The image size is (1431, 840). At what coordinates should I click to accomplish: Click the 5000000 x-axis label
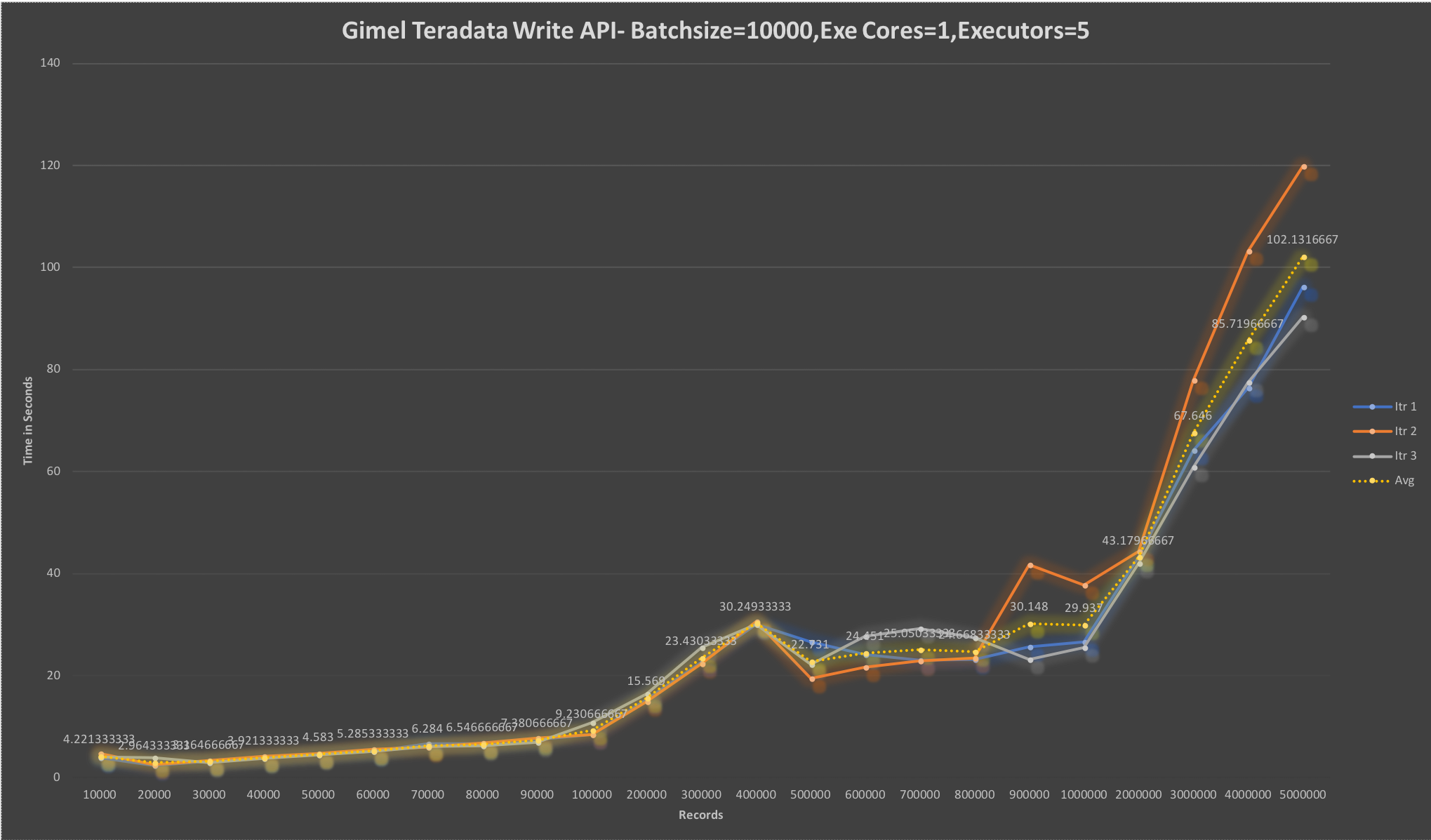point(1303,794)
